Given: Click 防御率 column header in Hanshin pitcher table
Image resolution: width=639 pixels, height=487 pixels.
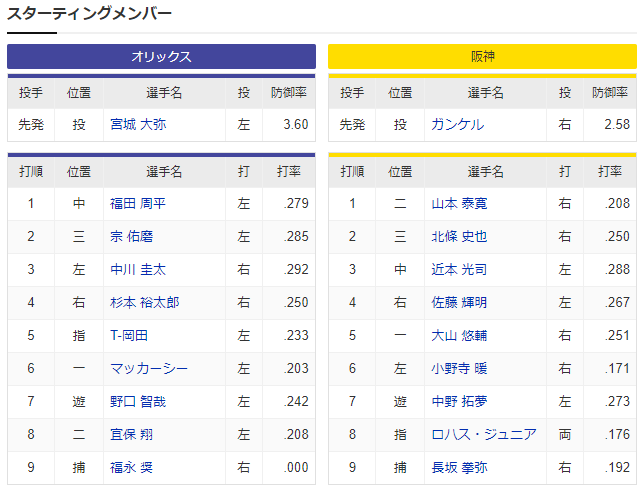Looking at the screenshot, I should coord(610,93).
